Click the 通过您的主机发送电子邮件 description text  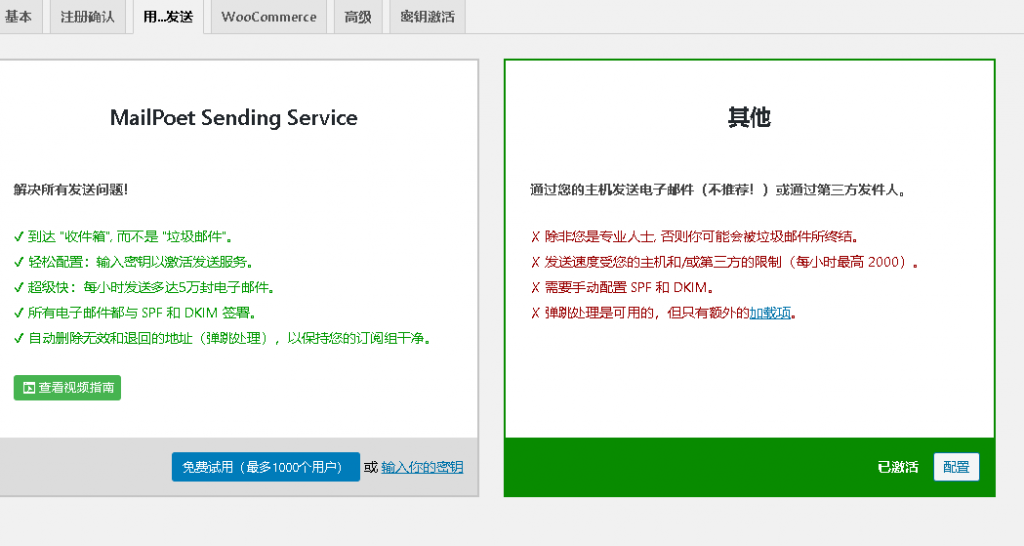pos(718,189)
